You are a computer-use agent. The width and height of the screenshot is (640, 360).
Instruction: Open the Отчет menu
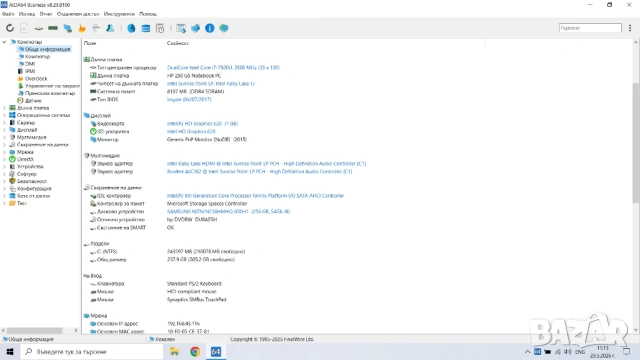[46, 14]
